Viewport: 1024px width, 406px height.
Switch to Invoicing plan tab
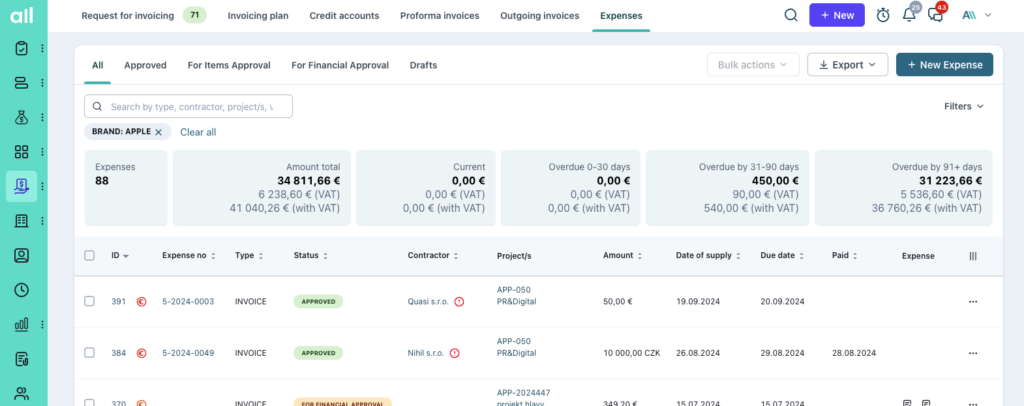pyautogui.click(x=258, y=16)
